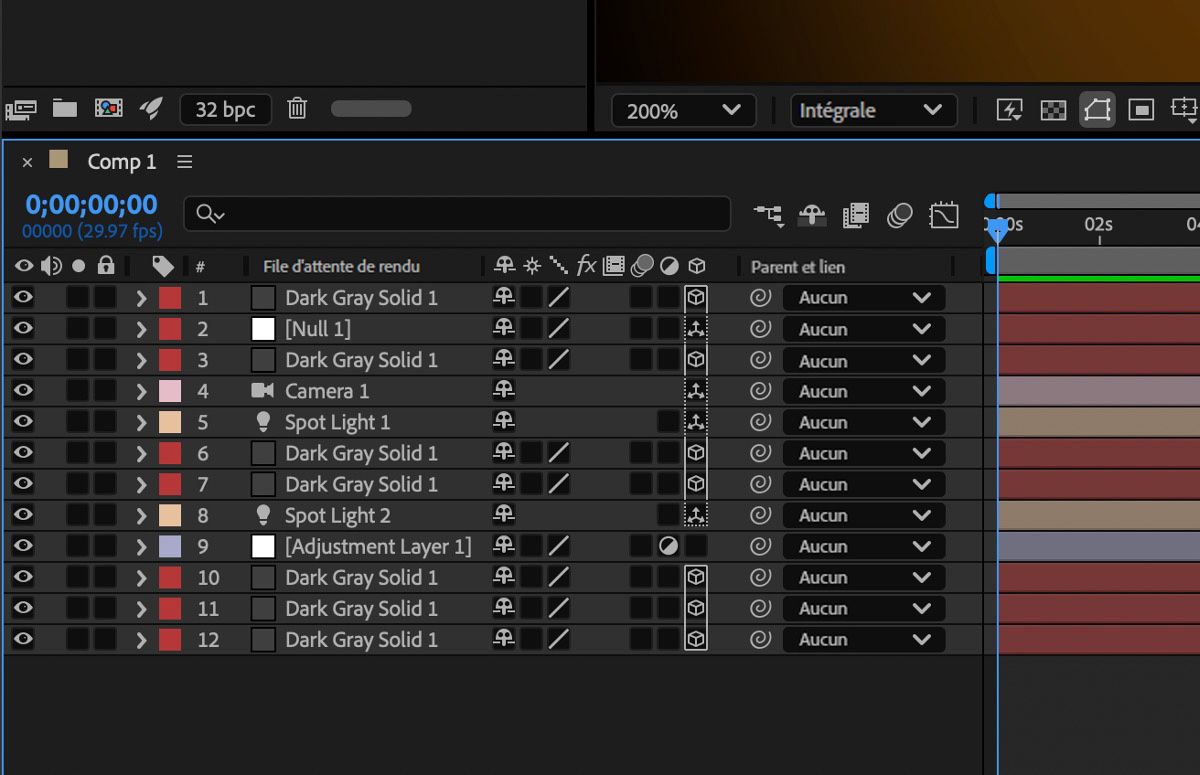This screenshot has height=775, width=1200.
Task: Create a new folder in Project panel
Action: coord(65,108)
